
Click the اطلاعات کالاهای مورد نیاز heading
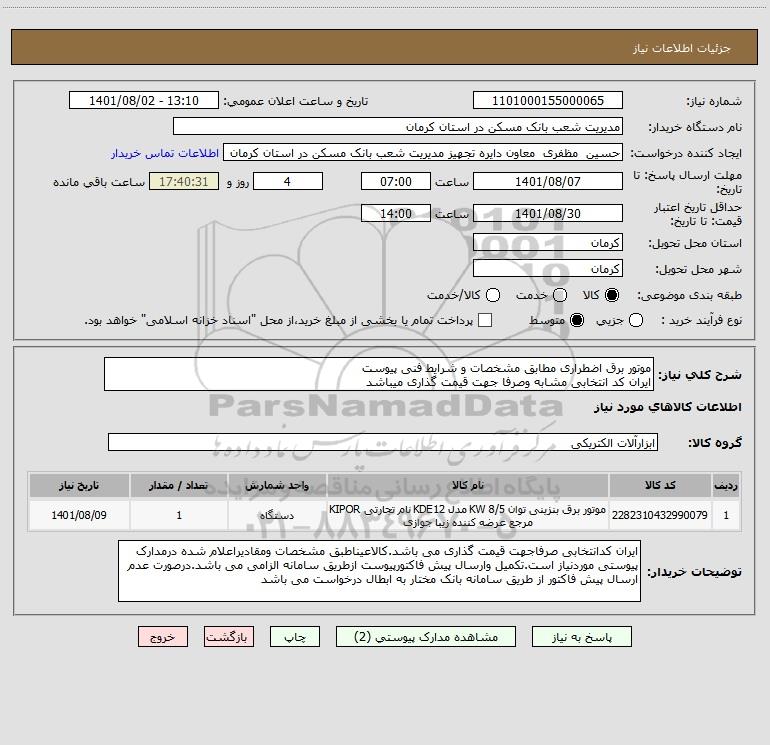667,407
